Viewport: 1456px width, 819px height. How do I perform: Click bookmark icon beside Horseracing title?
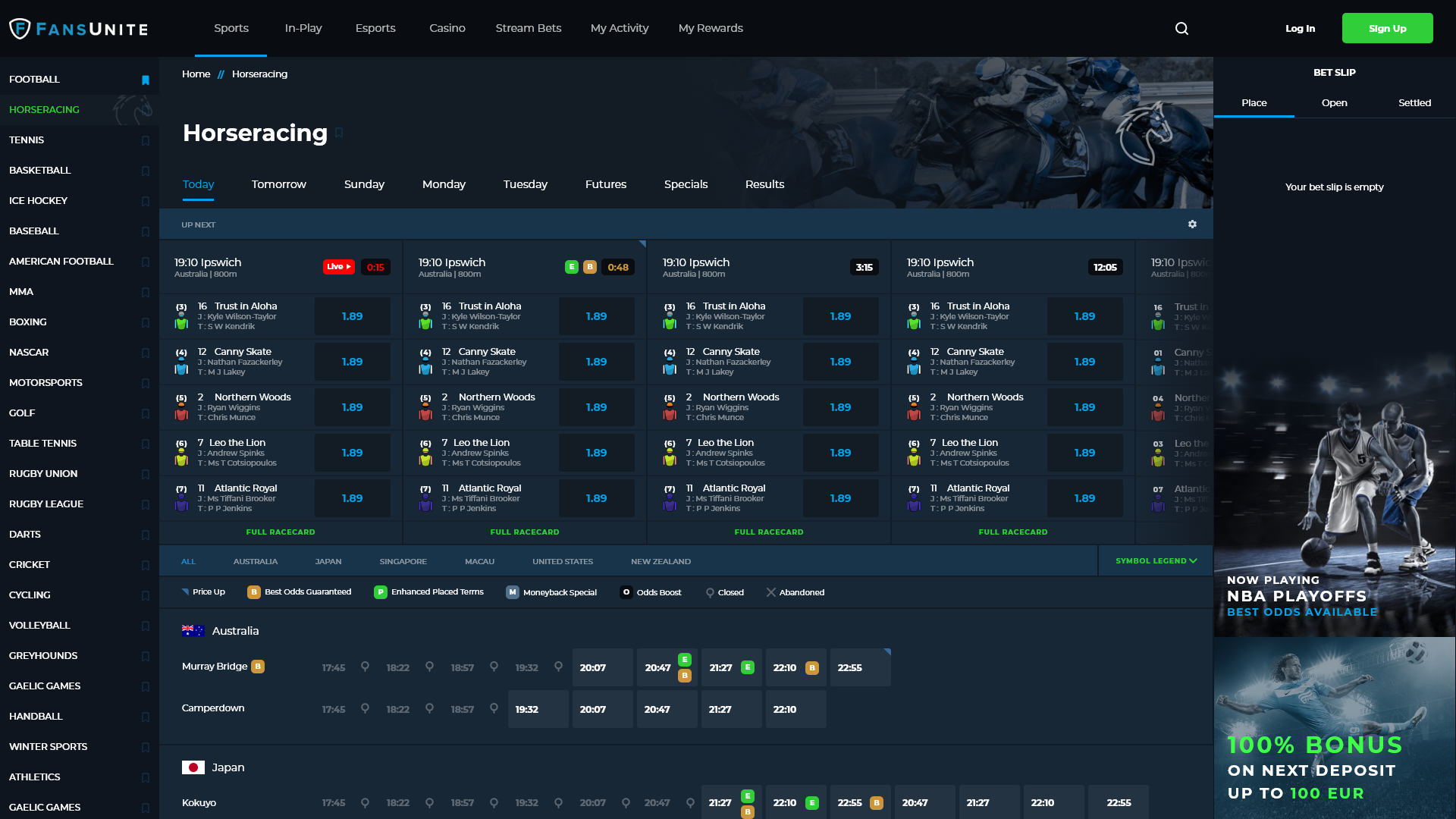click(x=339, y=133)
